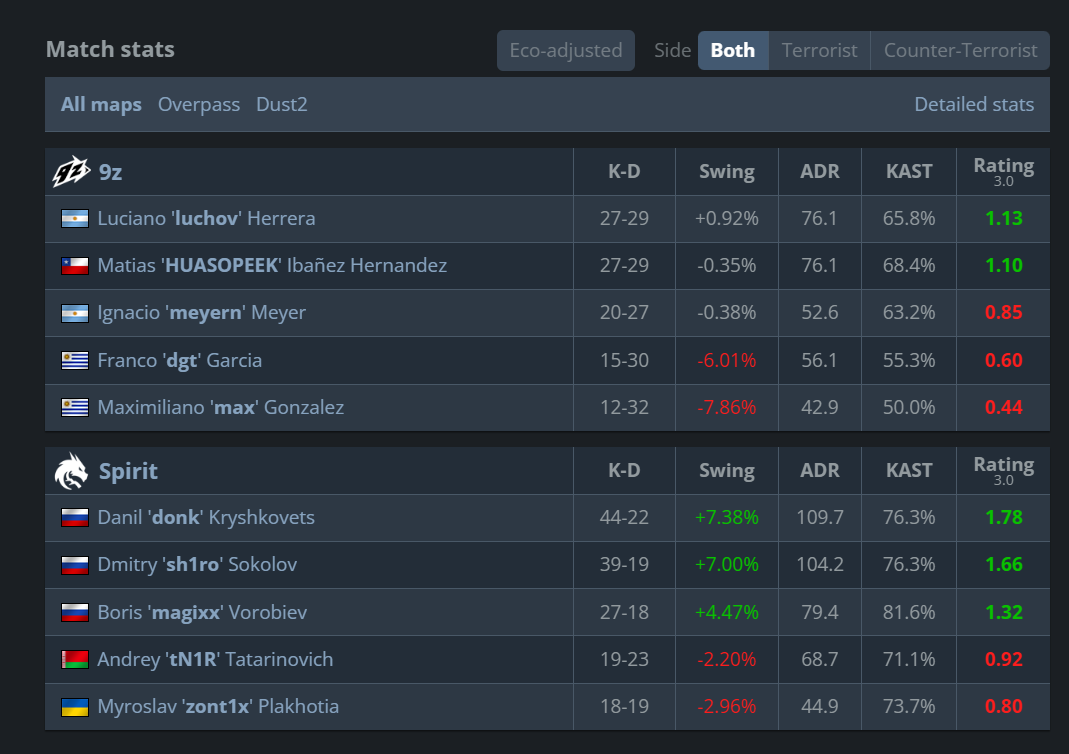Click the K-D column header in Spirit table

coord(624,470)
